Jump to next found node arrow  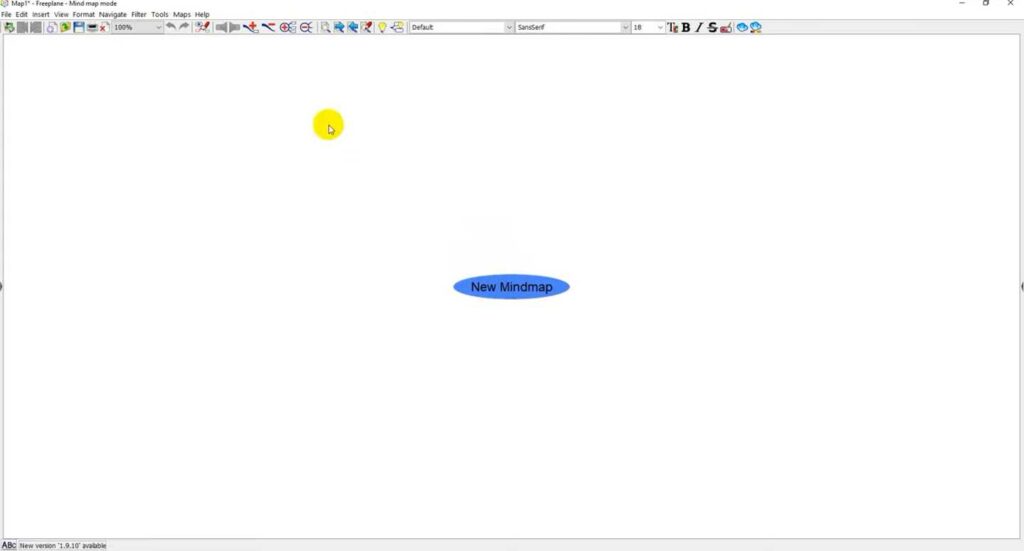pyautogui.click(x=339, y=27)
